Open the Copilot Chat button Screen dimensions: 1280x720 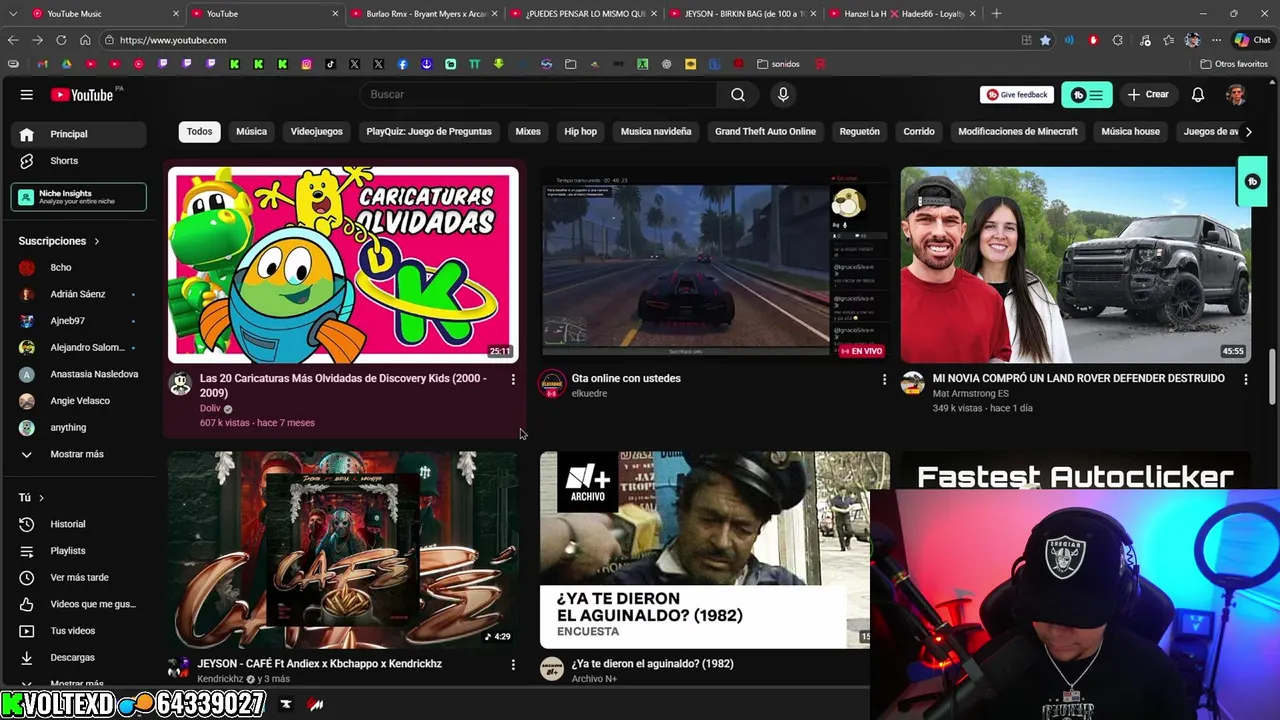coord(1252,40)
